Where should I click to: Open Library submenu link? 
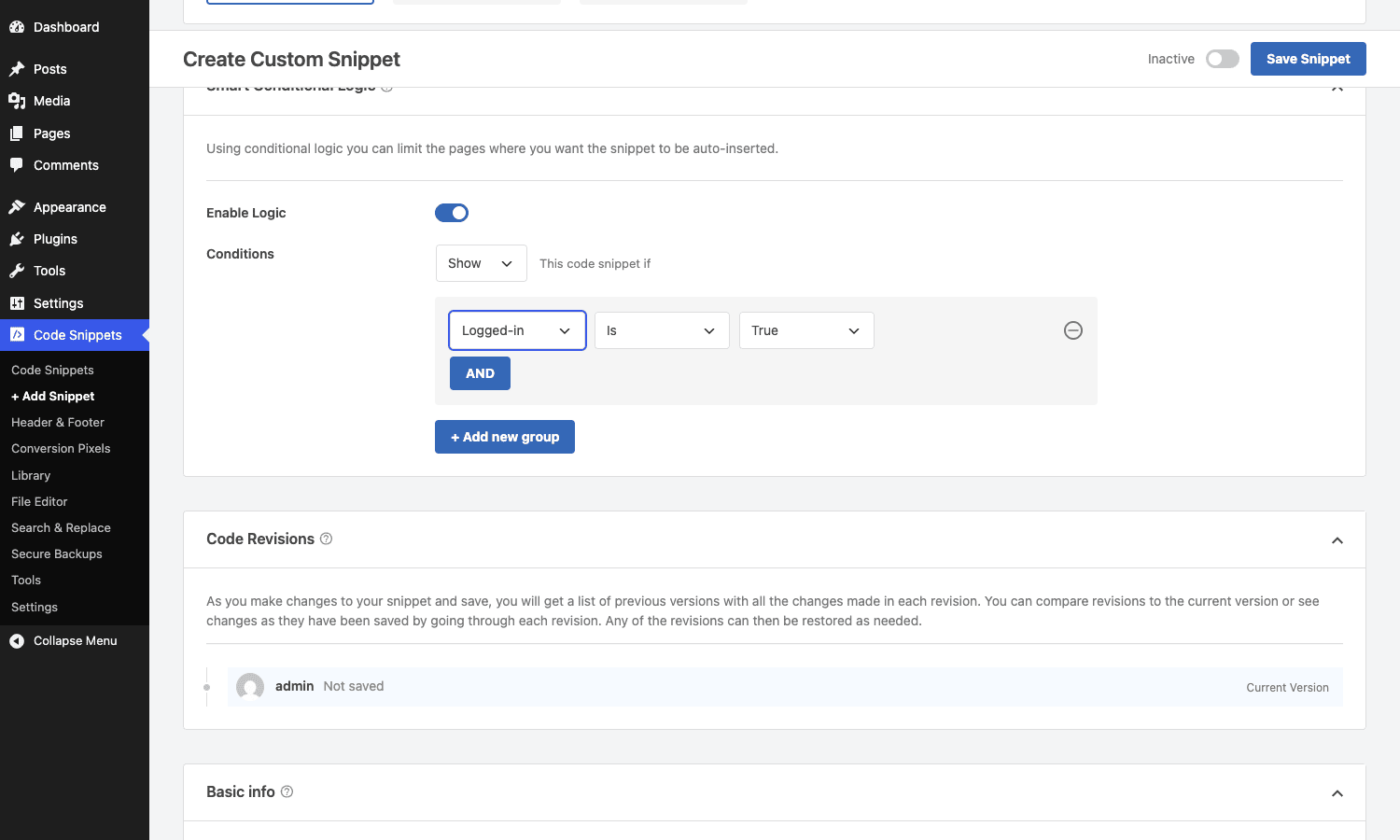tap(31, 476)
